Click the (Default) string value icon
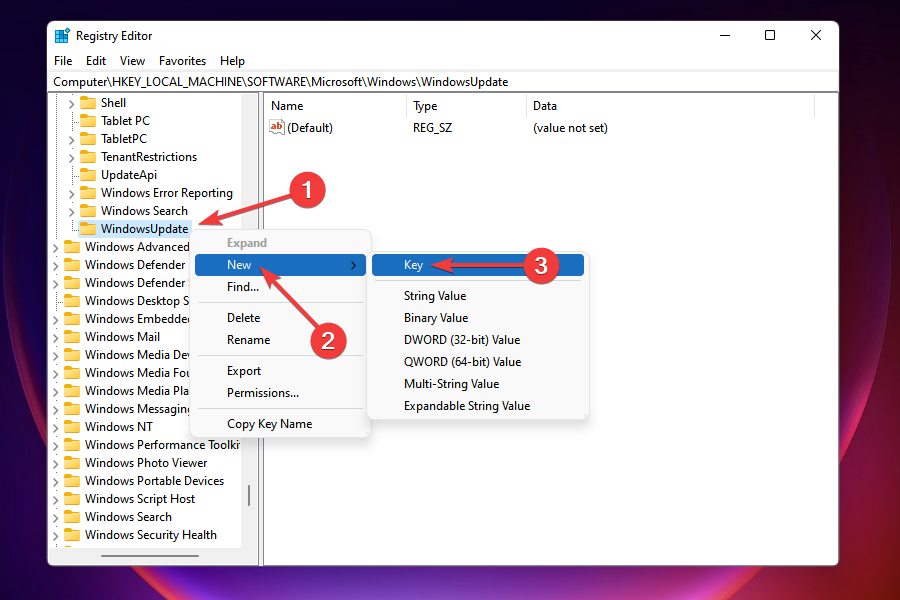The image size is (900, 600). [x=277, y=127]
